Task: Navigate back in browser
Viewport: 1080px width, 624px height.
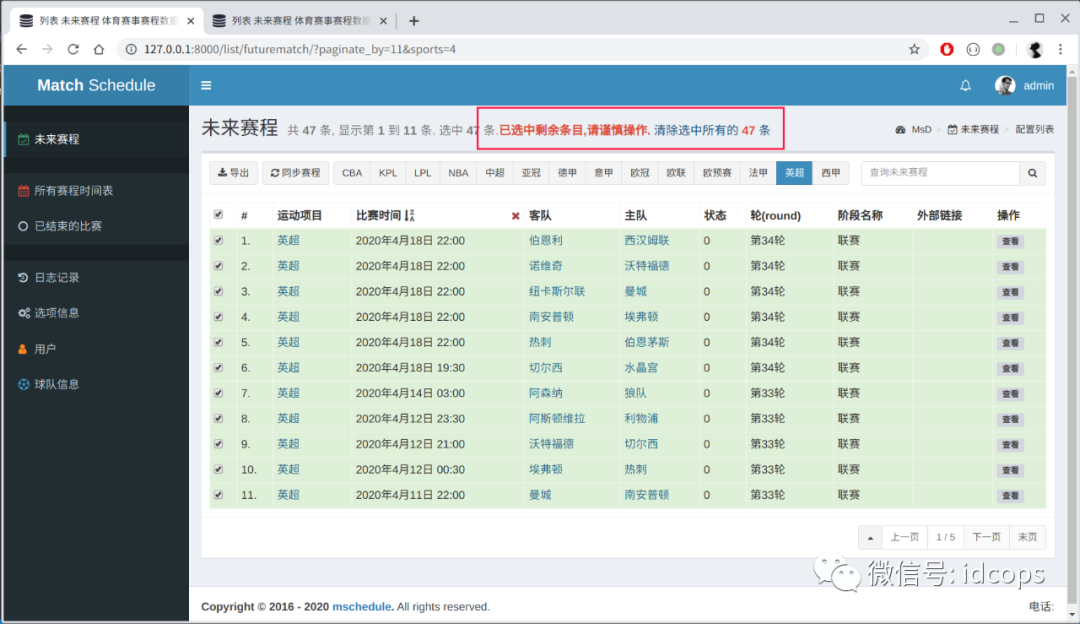Action: 22,49
